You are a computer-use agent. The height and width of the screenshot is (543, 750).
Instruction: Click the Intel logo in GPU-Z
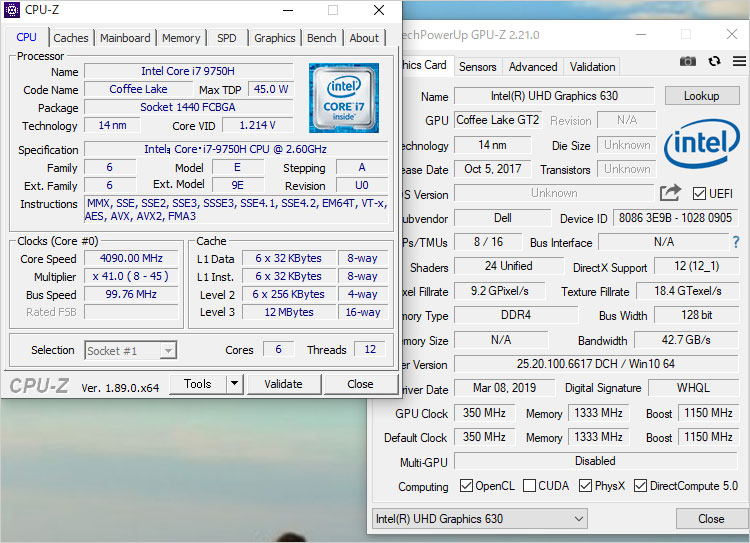point(702,143)
